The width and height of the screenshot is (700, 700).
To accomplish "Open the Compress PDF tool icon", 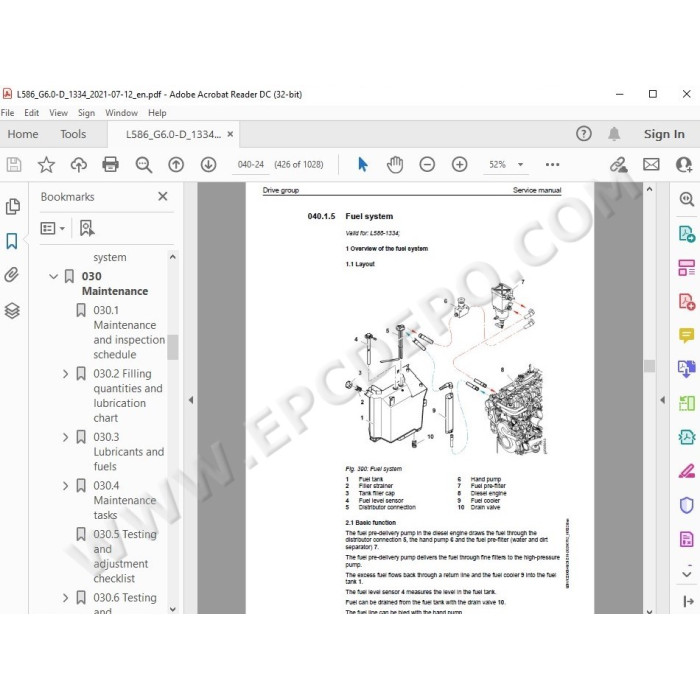I will click(x=687, y=437).
